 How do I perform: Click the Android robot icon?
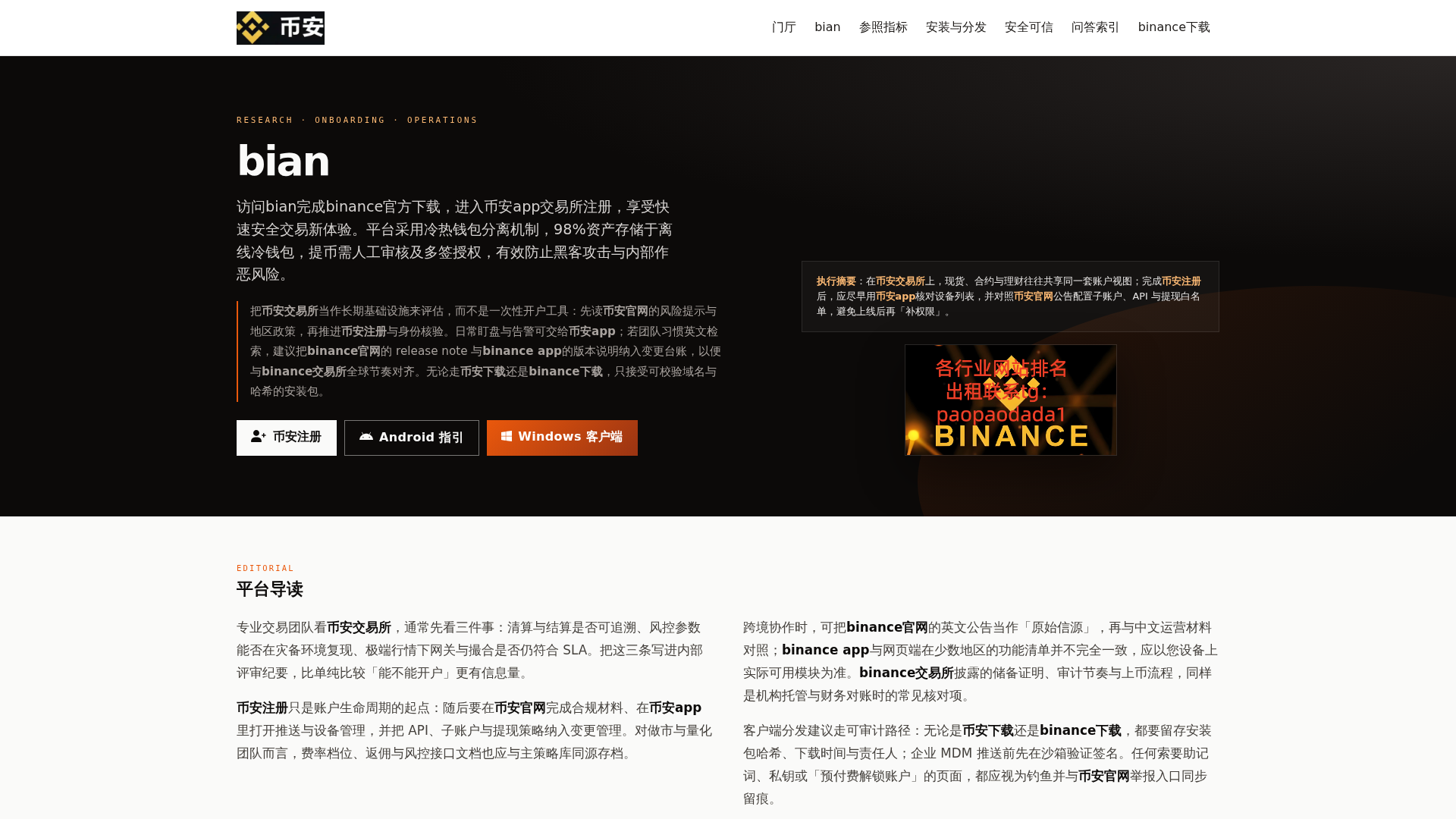click(366, 437)
